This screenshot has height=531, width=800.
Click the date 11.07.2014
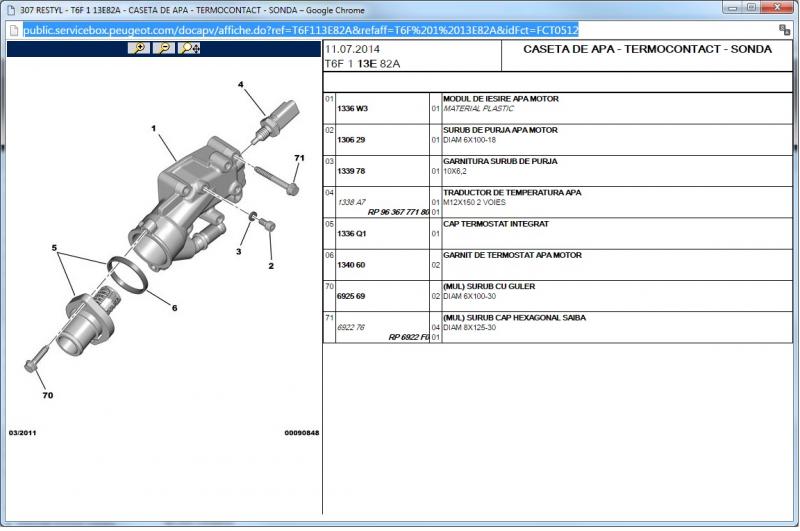pos(352,49)
